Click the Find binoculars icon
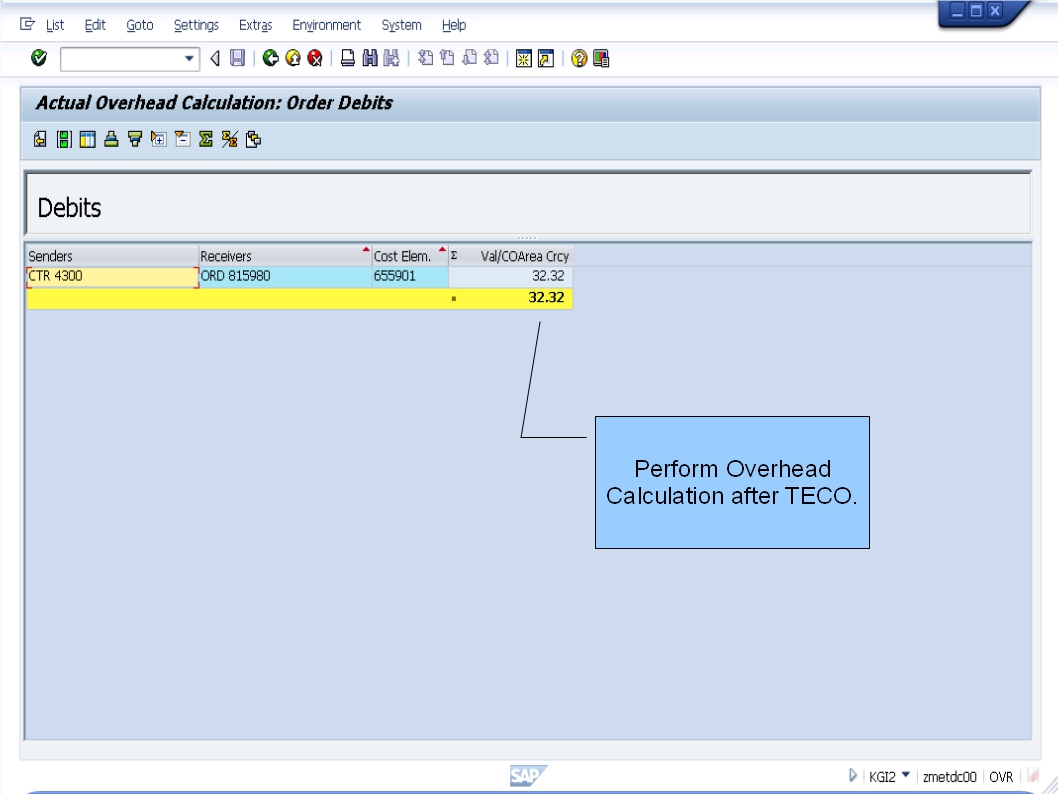 pos(370,59)
